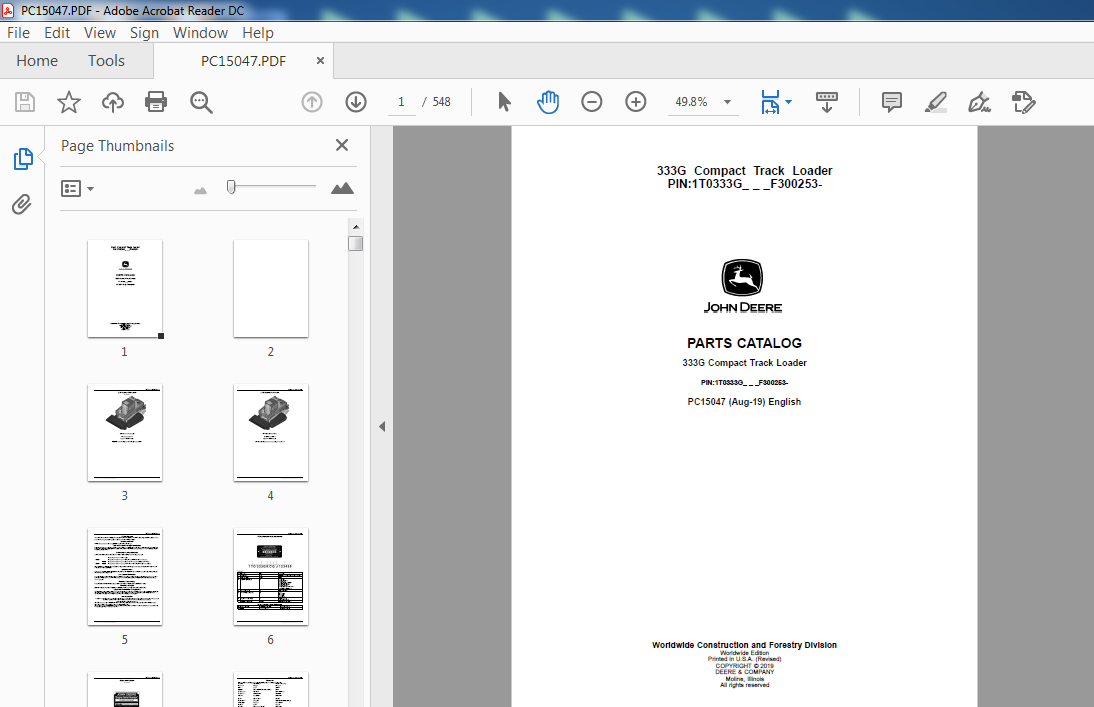Click the reduce thumbnail size icon
This screenshot has width=1094, height=707.
tap(200, 190)
